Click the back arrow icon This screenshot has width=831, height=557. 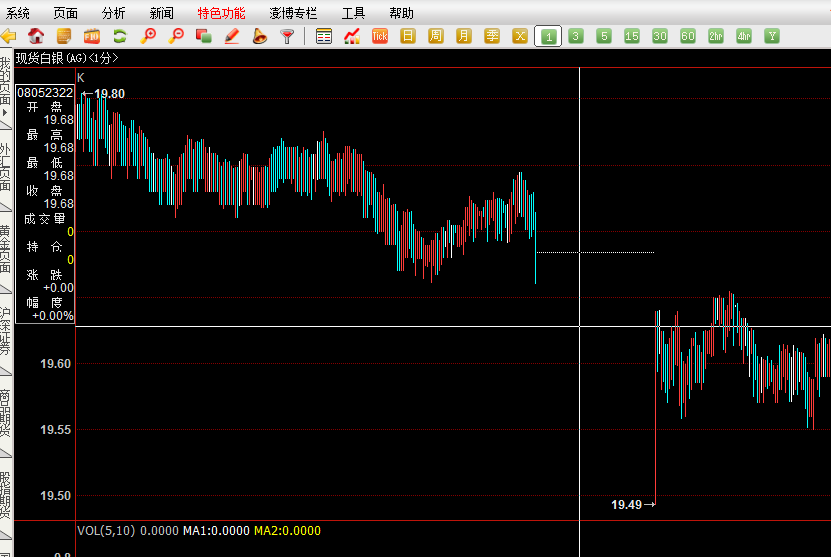(x=9, y=36)
